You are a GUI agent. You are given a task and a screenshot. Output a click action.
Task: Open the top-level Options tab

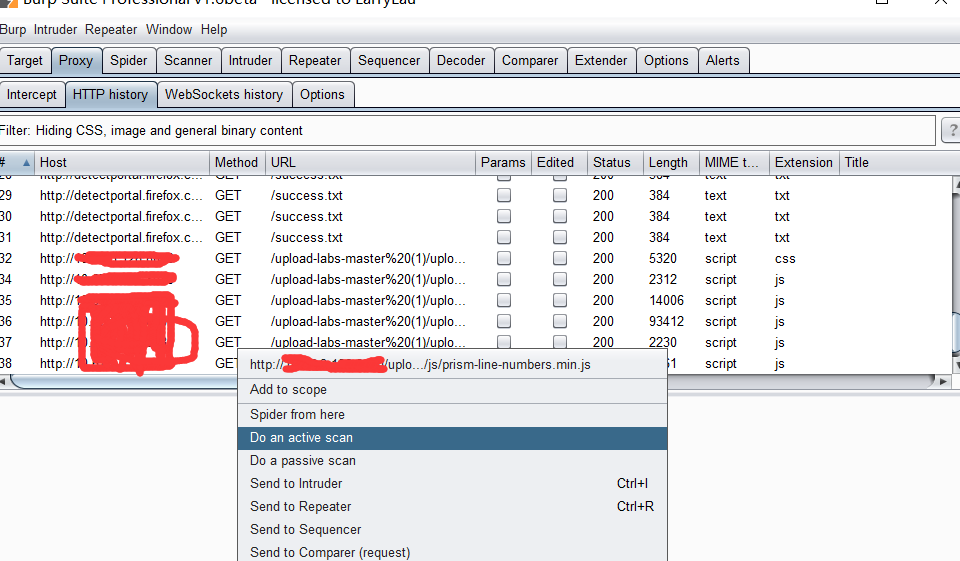[x=666, y=61]
